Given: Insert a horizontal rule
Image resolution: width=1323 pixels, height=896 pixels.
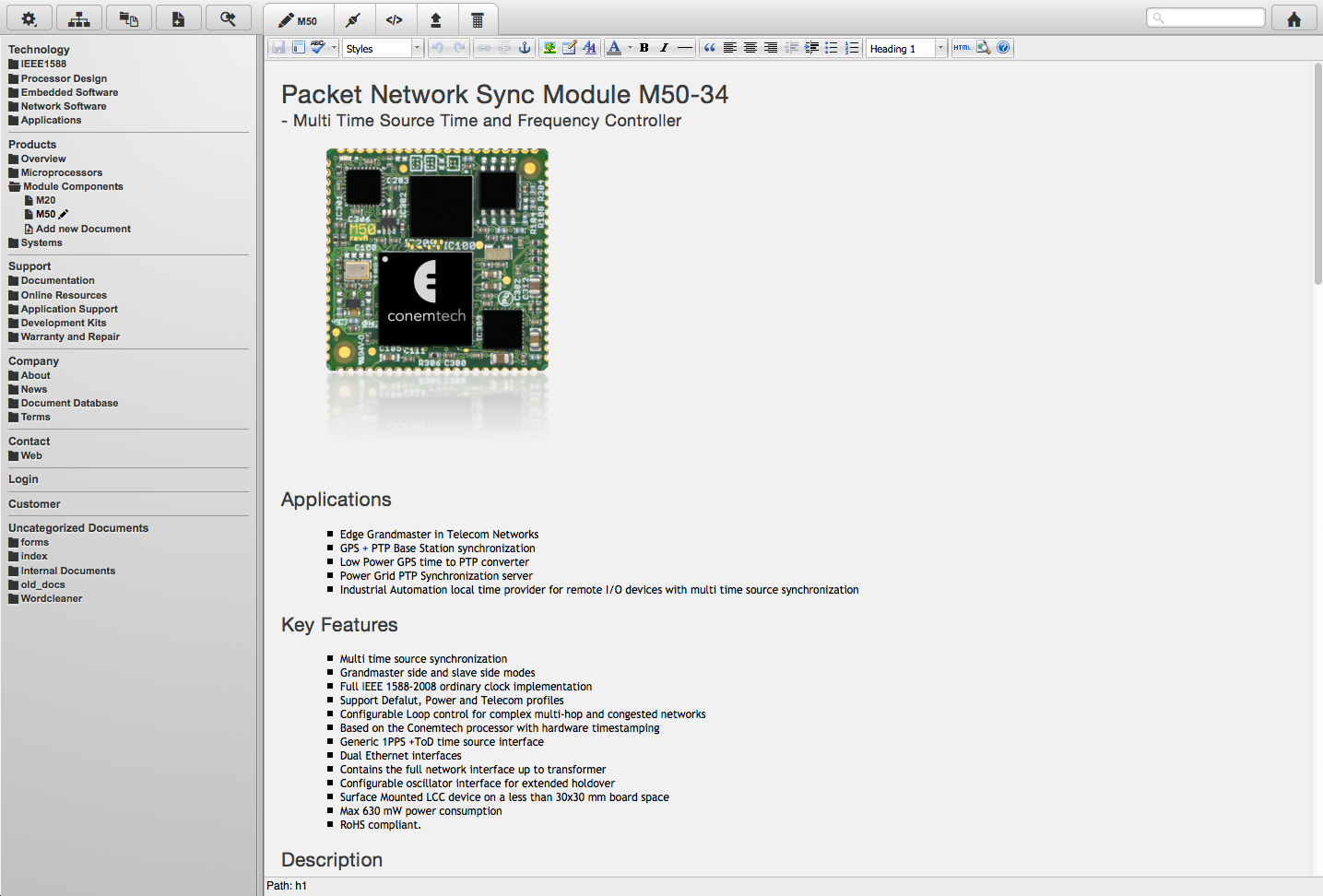Looking at the screenshot, I should pyautogui.click(x=685, y=48).
